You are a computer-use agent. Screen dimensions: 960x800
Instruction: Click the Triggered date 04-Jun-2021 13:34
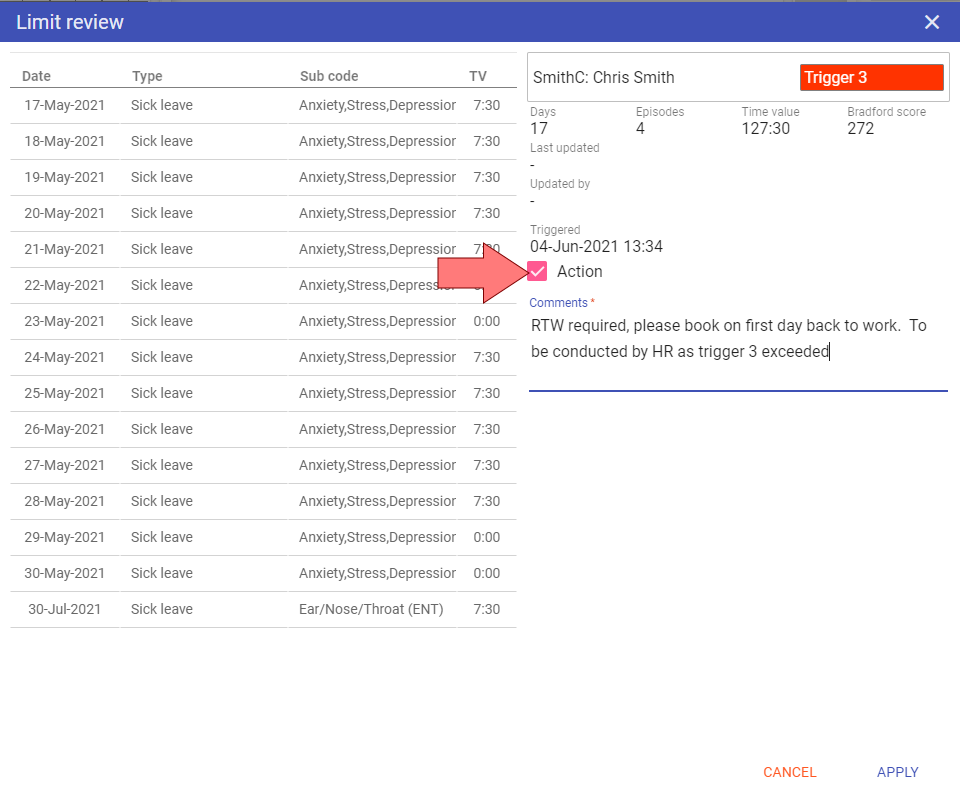click(596, 247)
